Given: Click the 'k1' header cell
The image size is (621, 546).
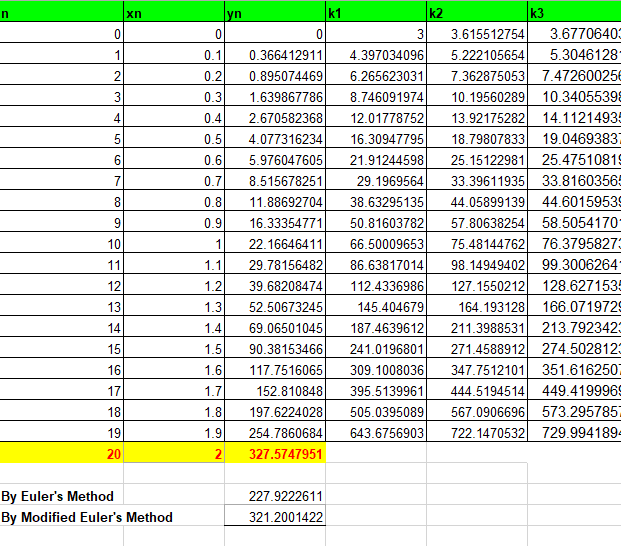Looking at the screenshot, I should tap(376, 15).
